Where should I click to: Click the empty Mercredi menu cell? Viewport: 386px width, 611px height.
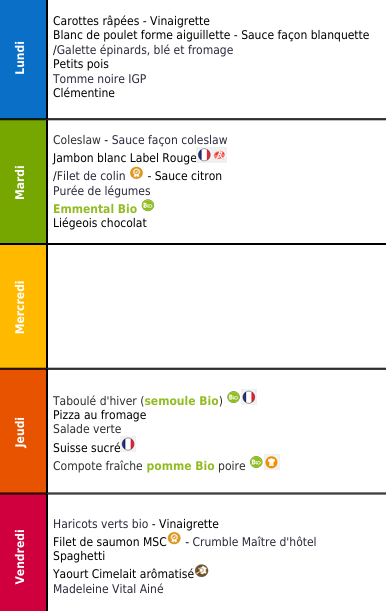[217, 307]
